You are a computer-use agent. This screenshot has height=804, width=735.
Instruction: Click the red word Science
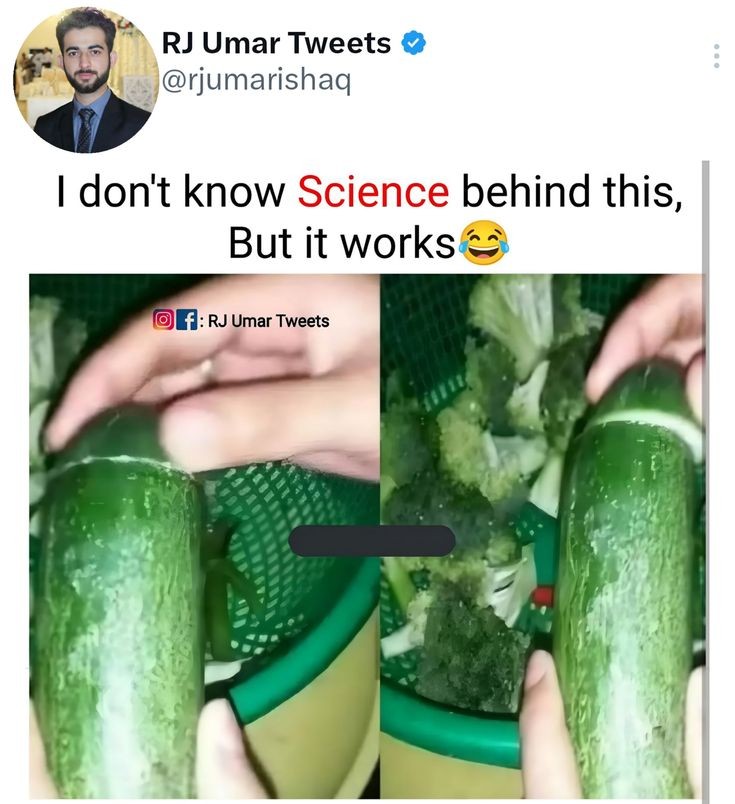pyautogui.click(x=373, y=190)
